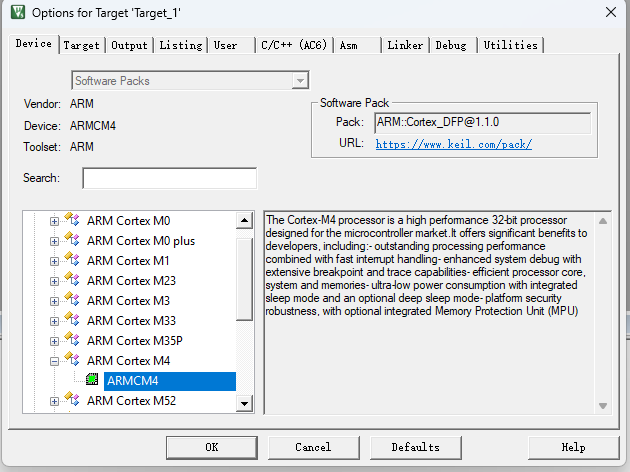Confirm with the OK button

tap(212, 447)
